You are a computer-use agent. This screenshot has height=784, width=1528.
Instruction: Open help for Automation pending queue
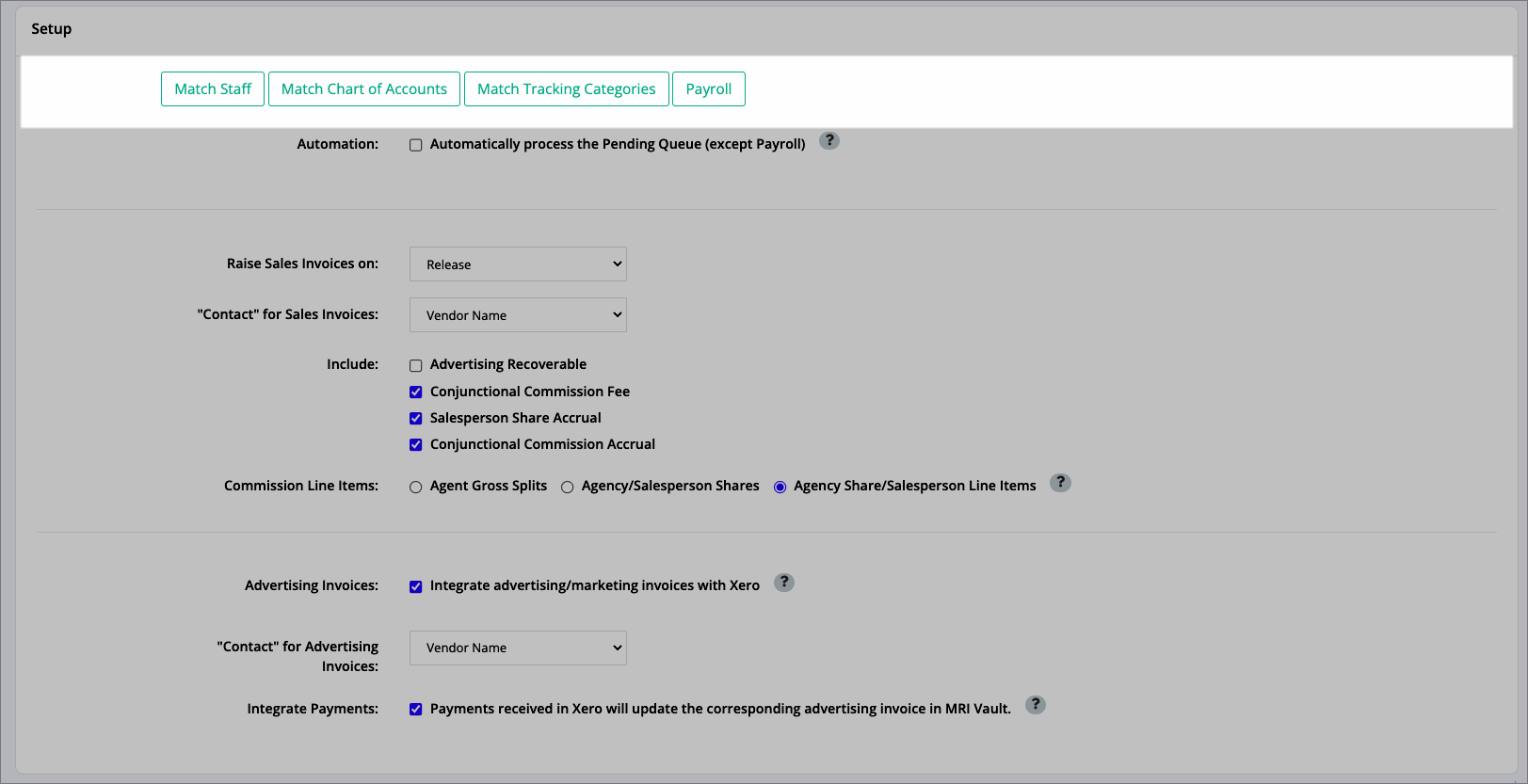click(x=829, y=140)
